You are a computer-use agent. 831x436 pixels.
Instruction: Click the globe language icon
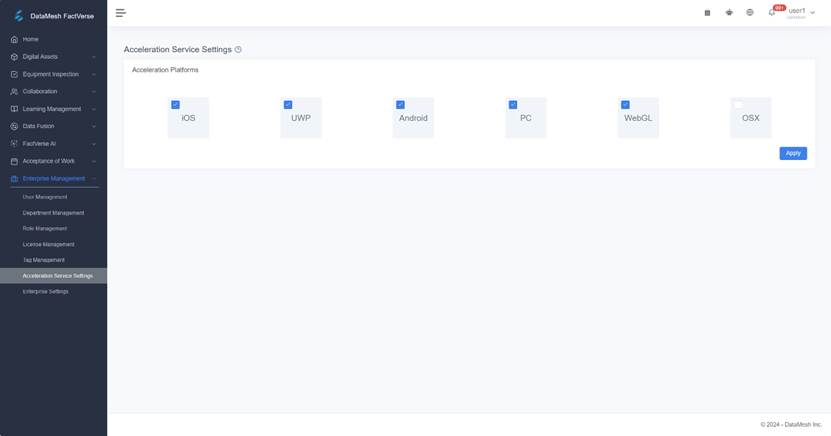(750, 13)
